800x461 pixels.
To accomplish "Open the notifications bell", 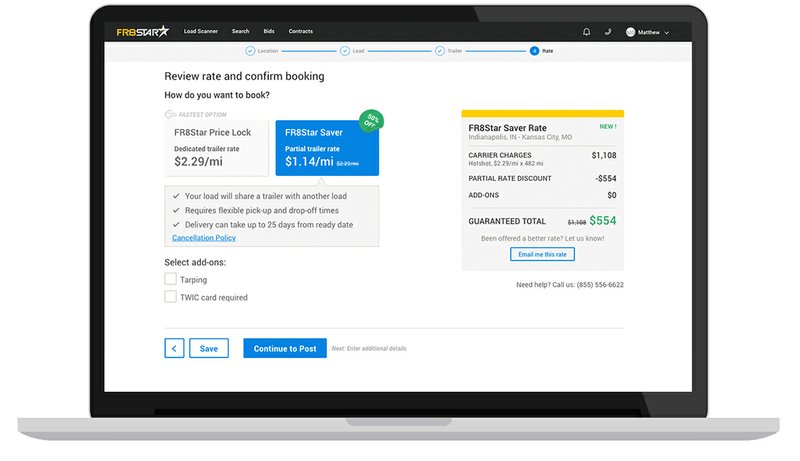I will [x=586, y=32].
